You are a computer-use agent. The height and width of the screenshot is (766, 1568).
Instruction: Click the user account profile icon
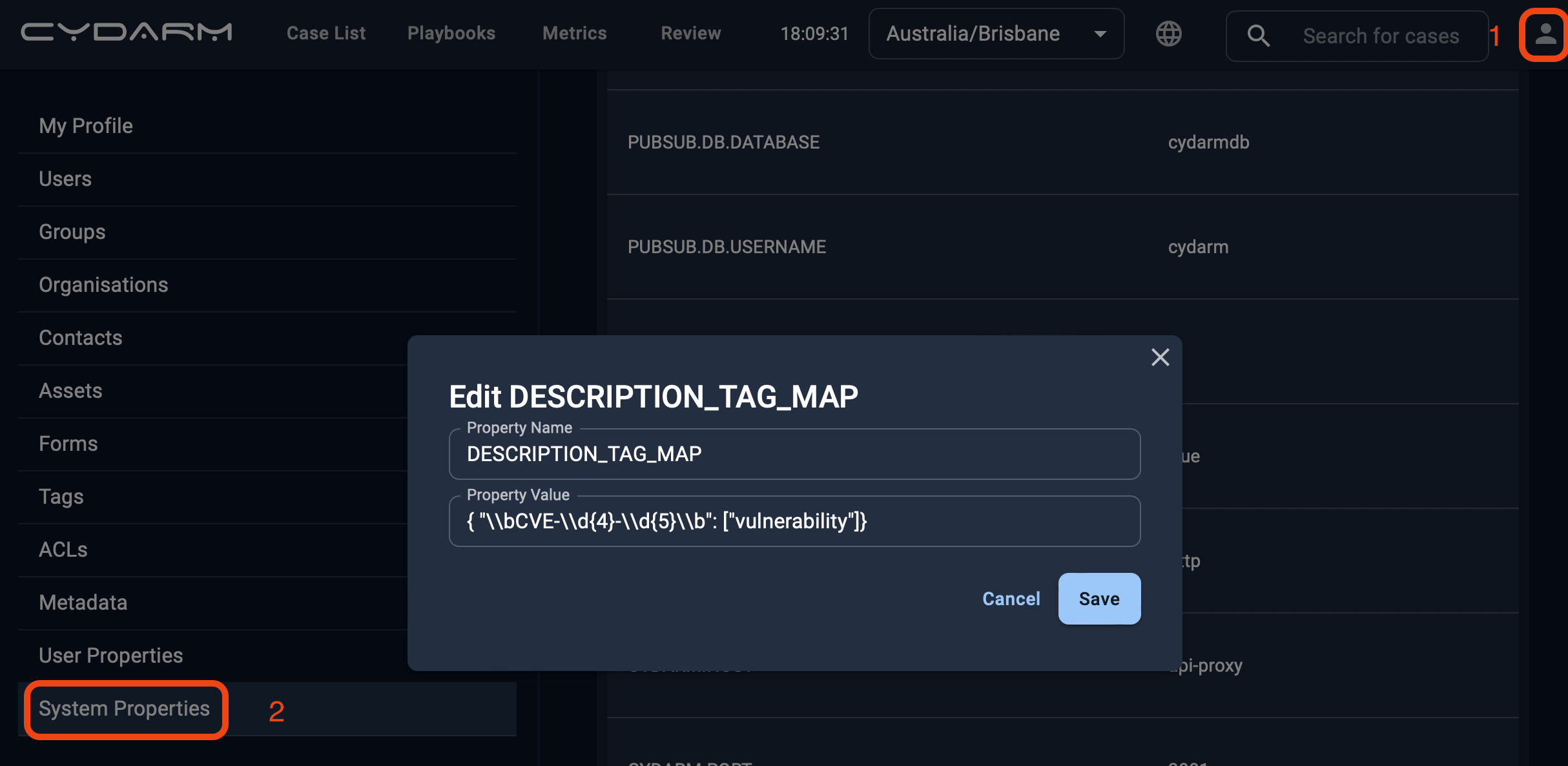pos(1545,35)
